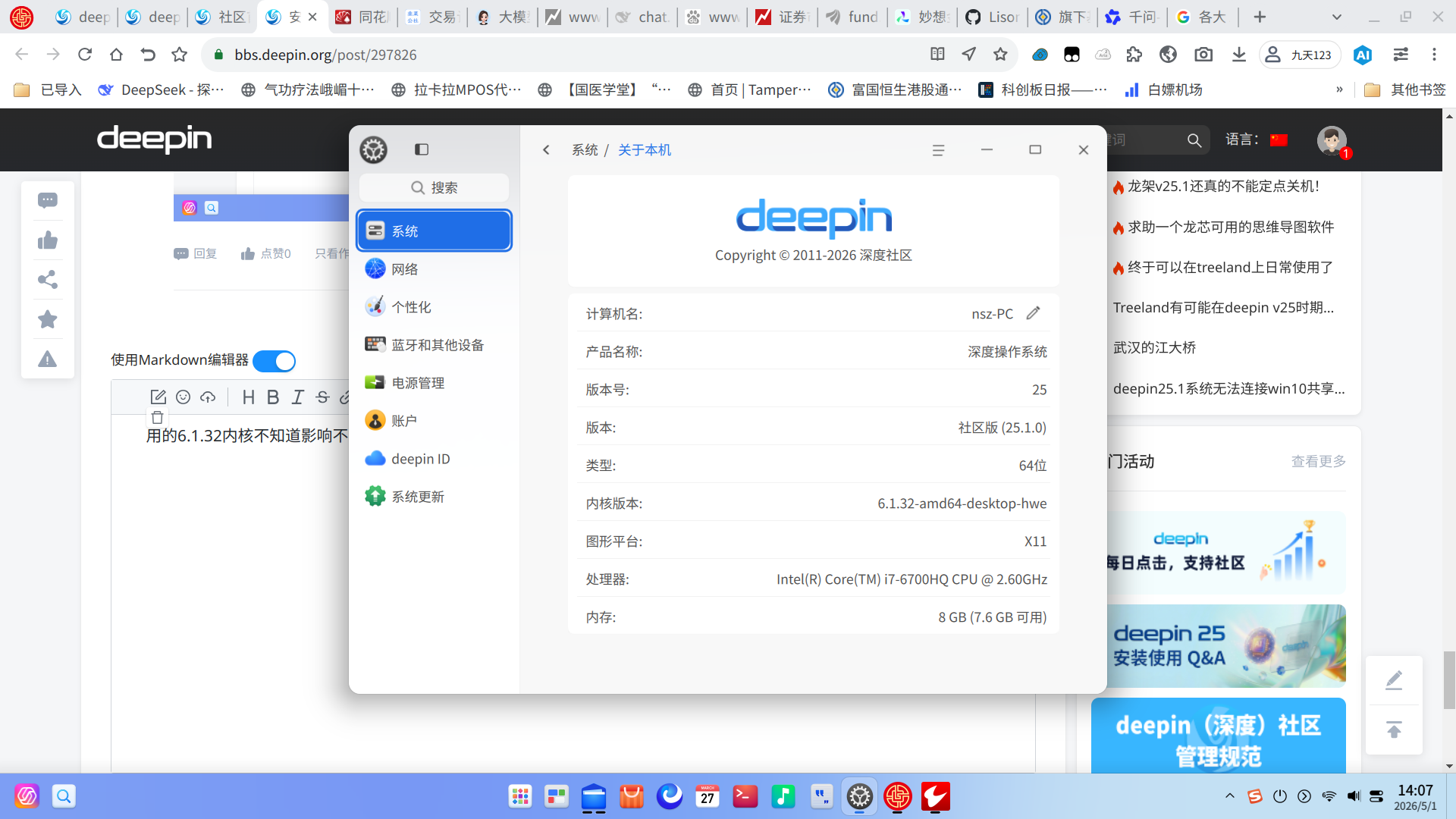Screen dimensions: 1456x819
Task: Edit the computer name nsz-PC
Action: tap(1033, 313)
